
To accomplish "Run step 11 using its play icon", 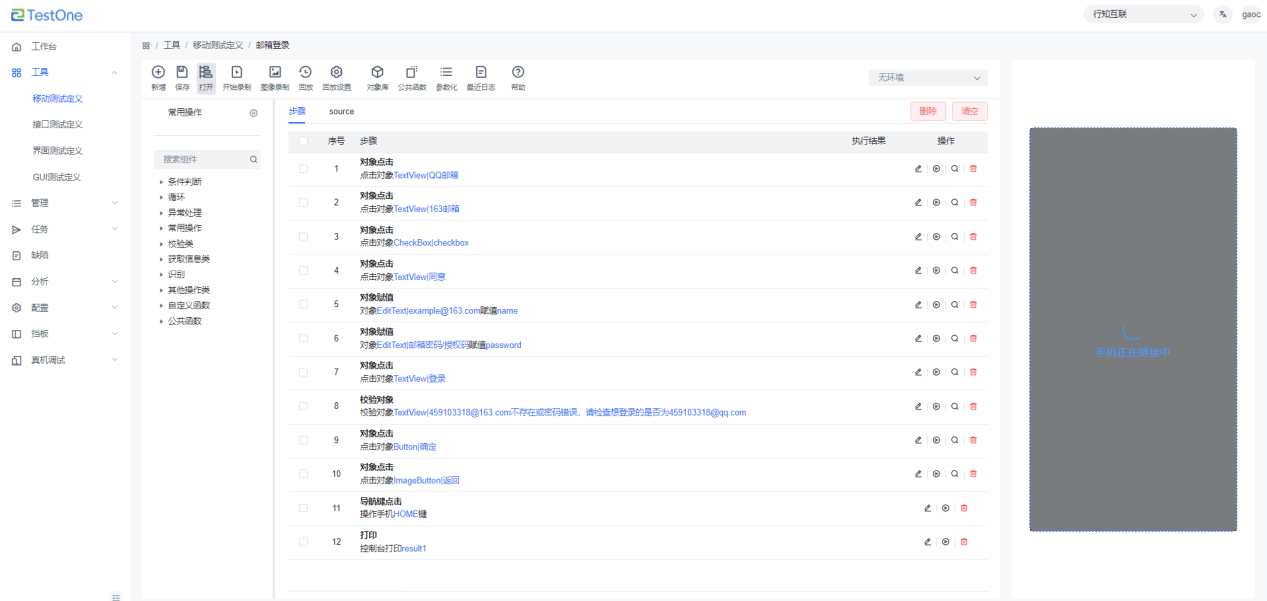I will click(x=945, y=508).
